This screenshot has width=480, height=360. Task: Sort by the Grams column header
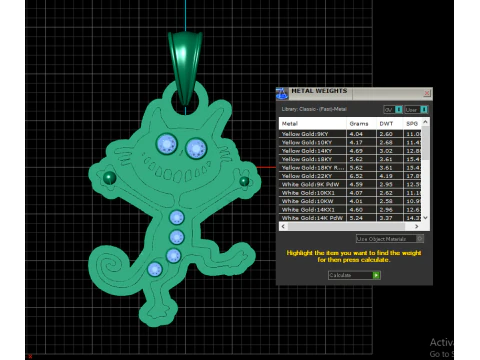(x=361, y=124)
